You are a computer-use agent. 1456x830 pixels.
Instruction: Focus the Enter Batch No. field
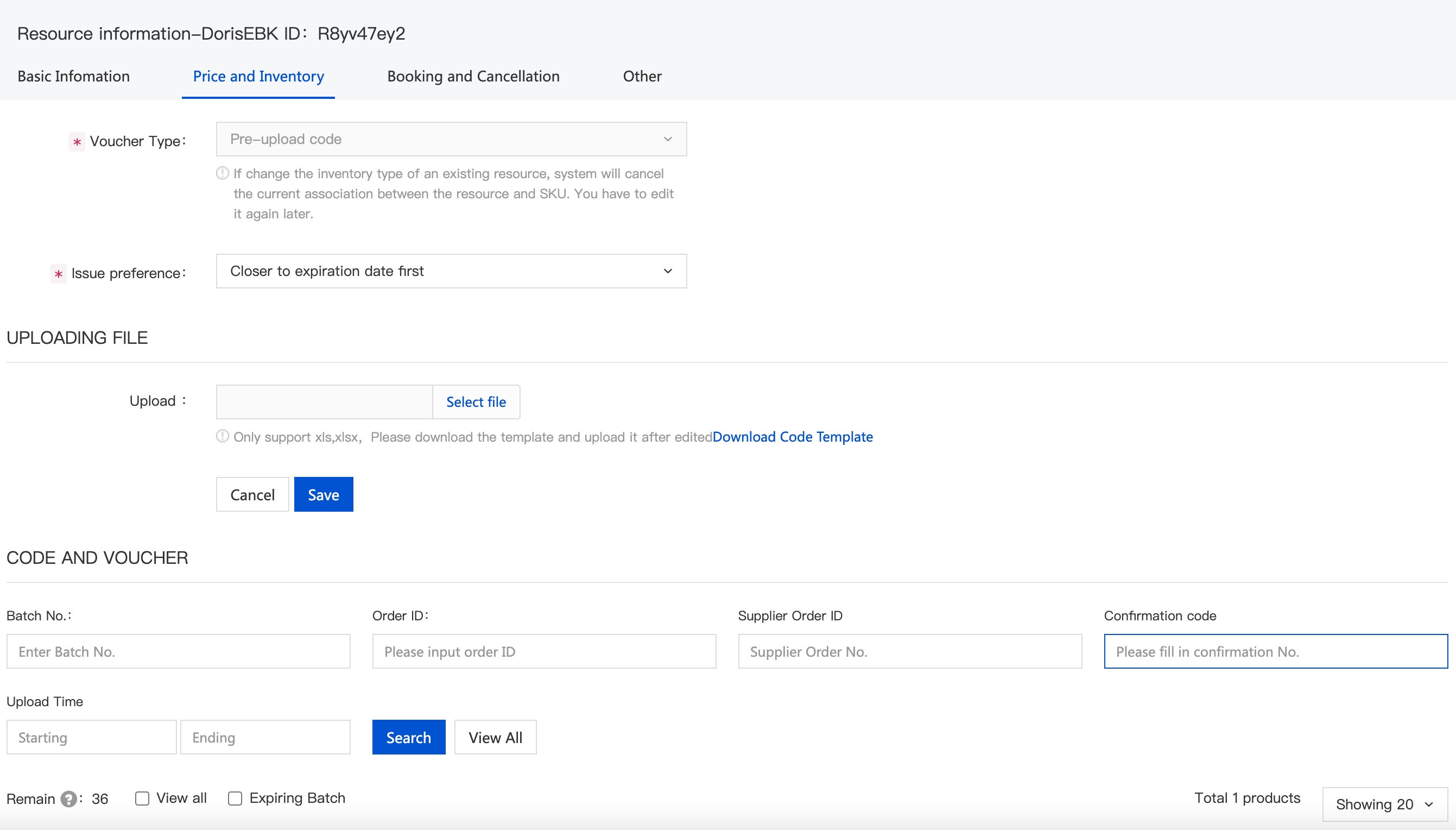[x=178, y=651]
